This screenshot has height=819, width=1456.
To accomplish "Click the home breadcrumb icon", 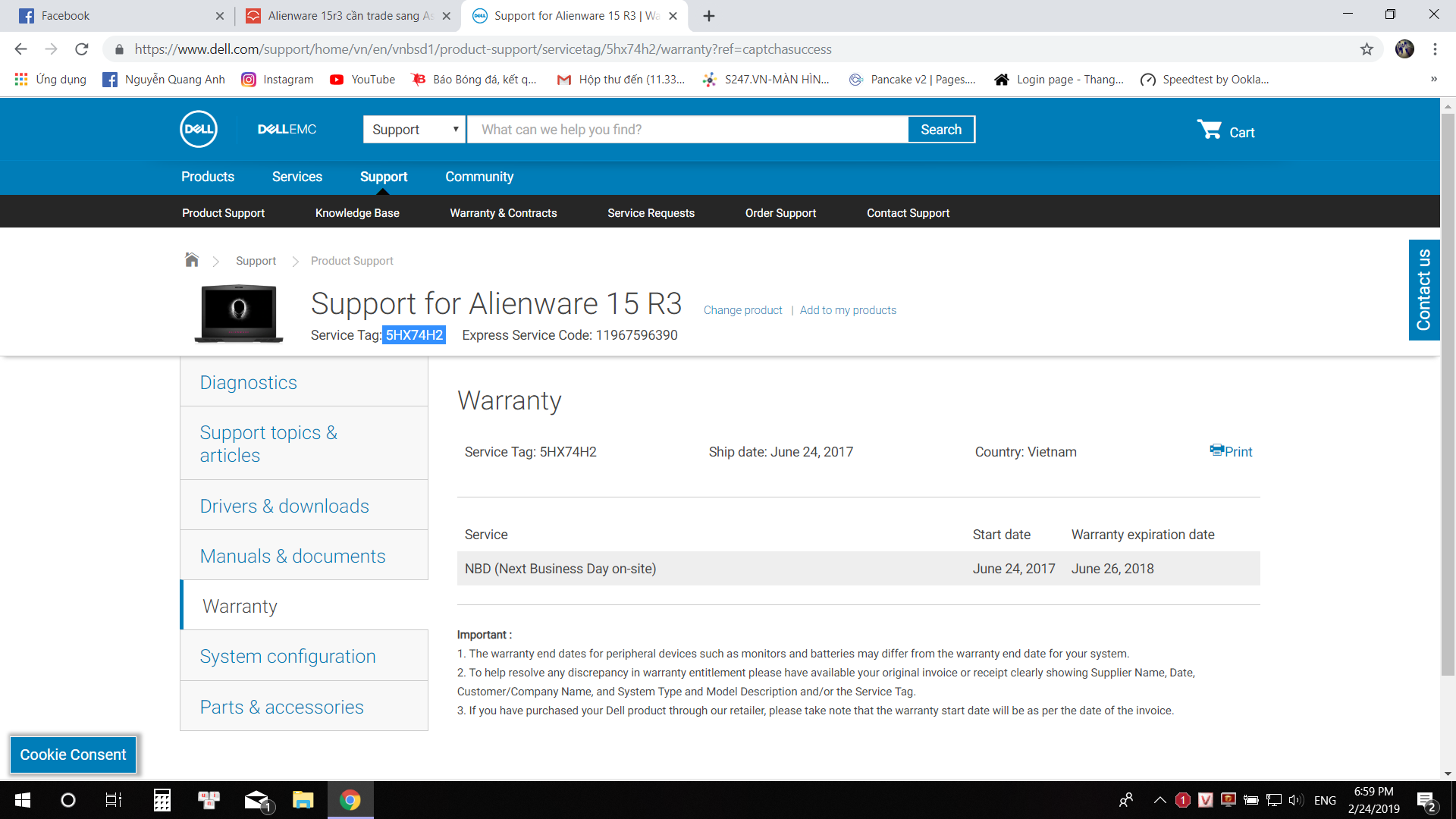I will tap(192, 260).
